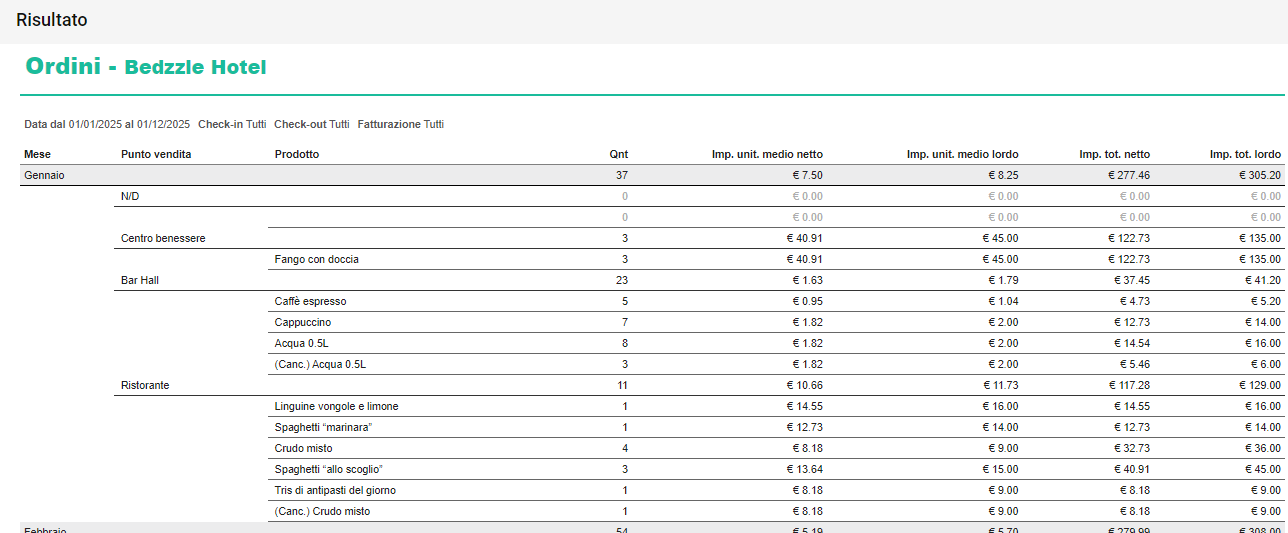Click the 'Punto vendita' column header
Viewport: 1288px width, 533px height.
pos(156,155)
